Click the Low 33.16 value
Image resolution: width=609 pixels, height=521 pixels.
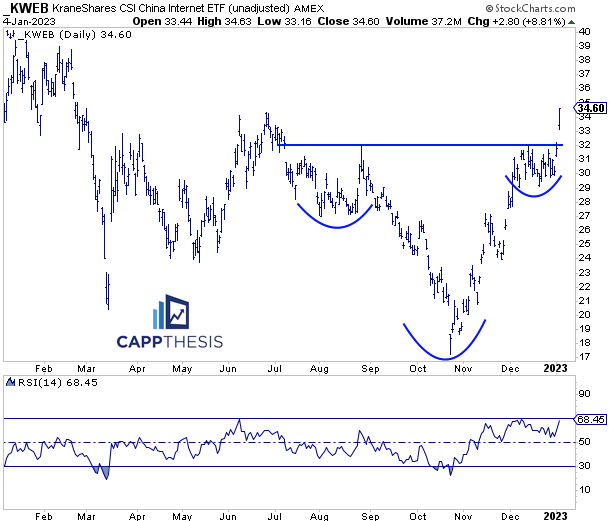[x=284, y=21]
